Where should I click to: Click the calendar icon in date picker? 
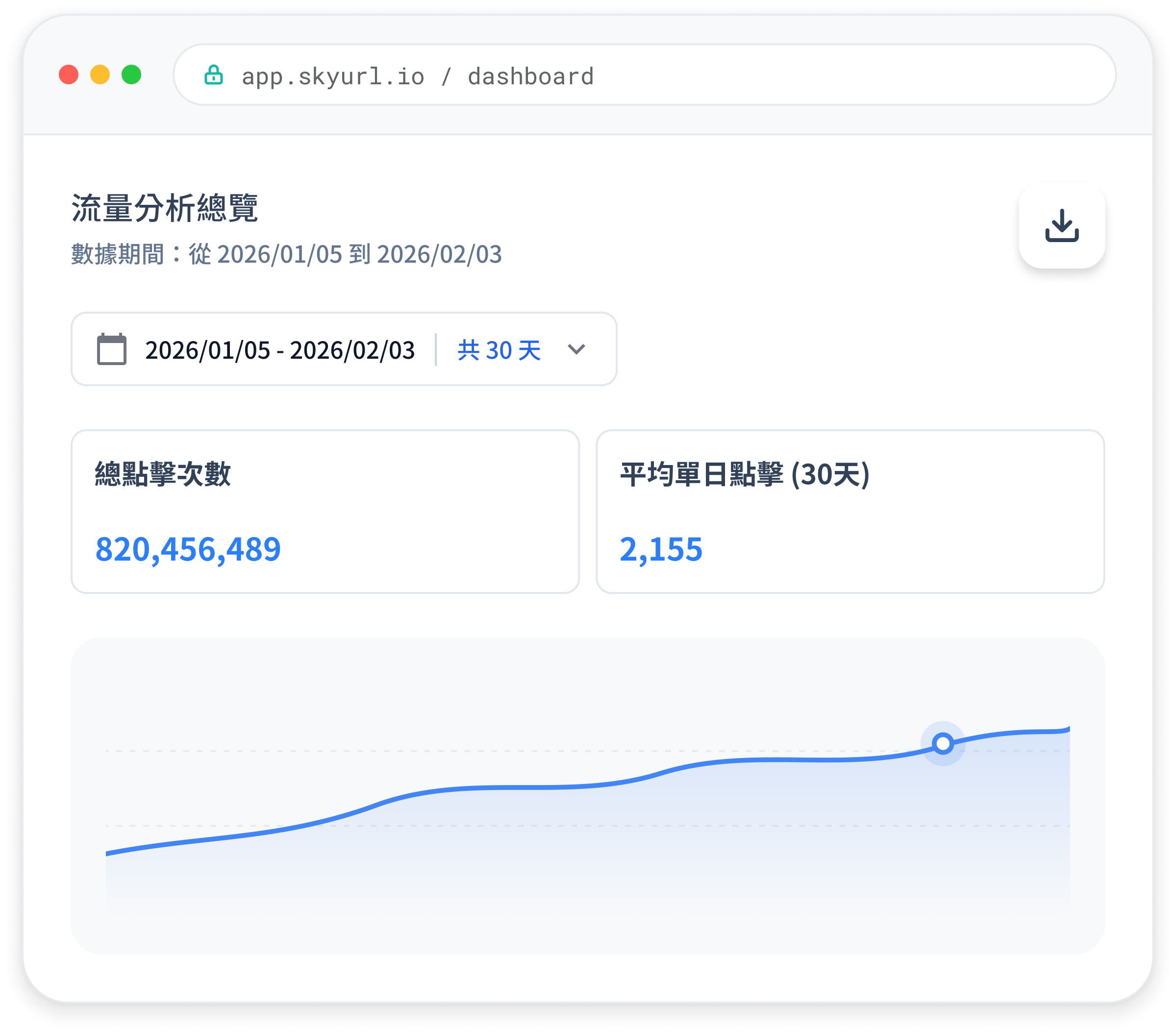[x=112, y=348]
